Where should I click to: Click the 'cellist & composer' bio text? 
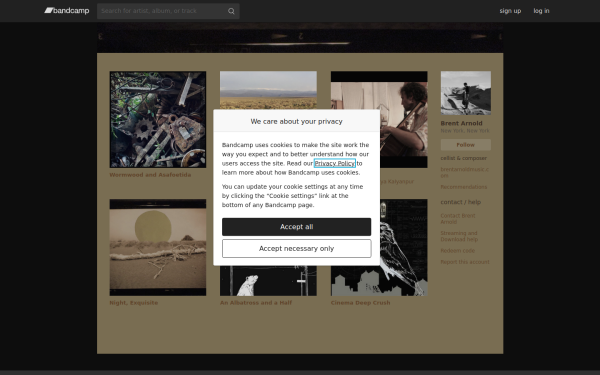point(464,158)
